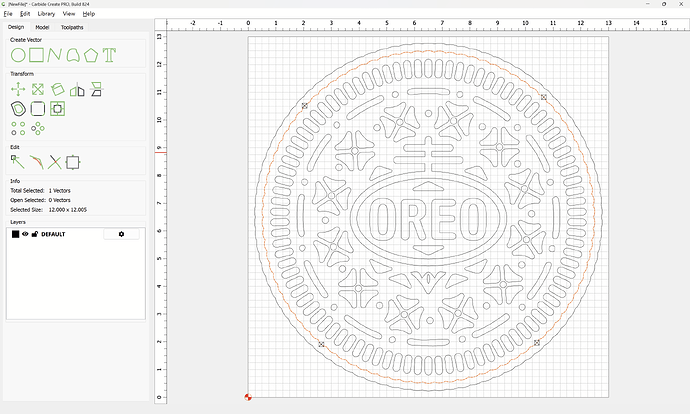Screen dimensions: 690x414
Task: Select the Offset Vectors tool
Action: pos(17,108)
